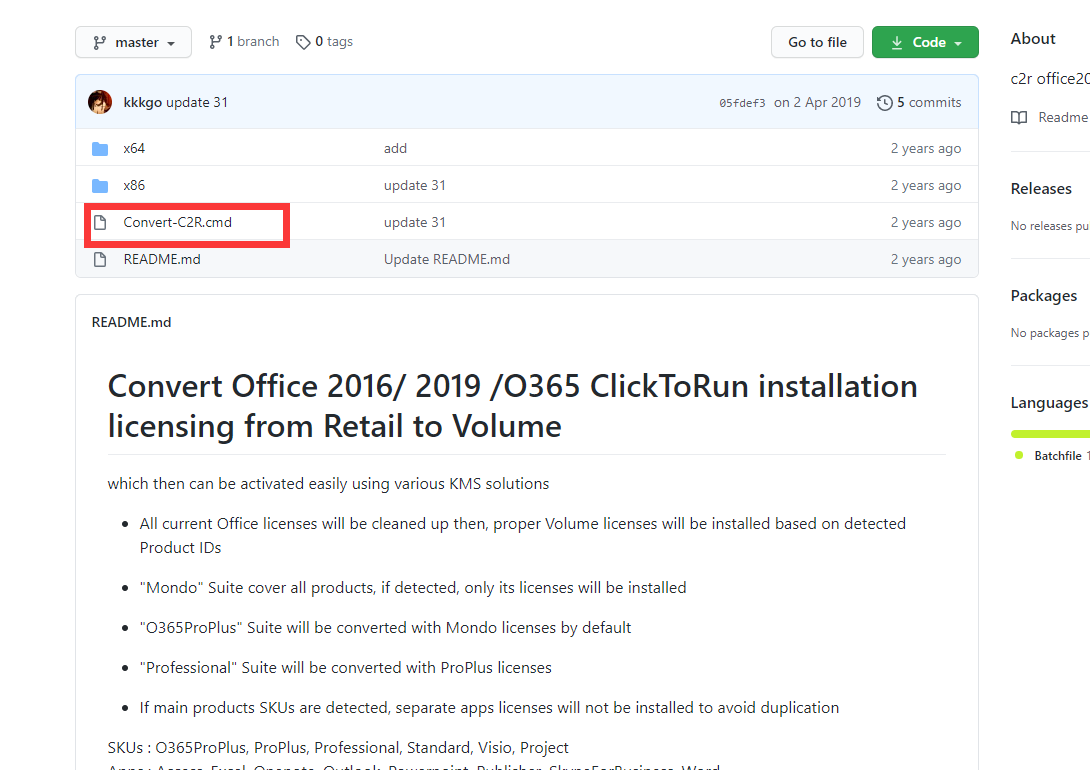Open commit hash 05fdef3
1090x770 pixels.
point(742,103)
